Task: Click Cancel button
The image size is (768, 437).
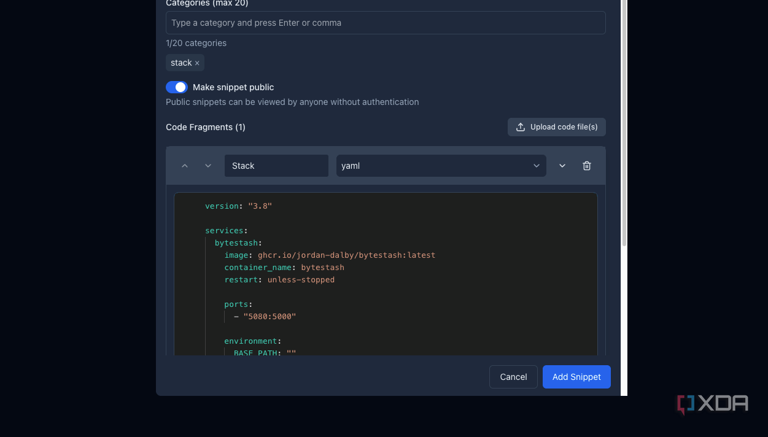Action: click(x=513, y=377)
